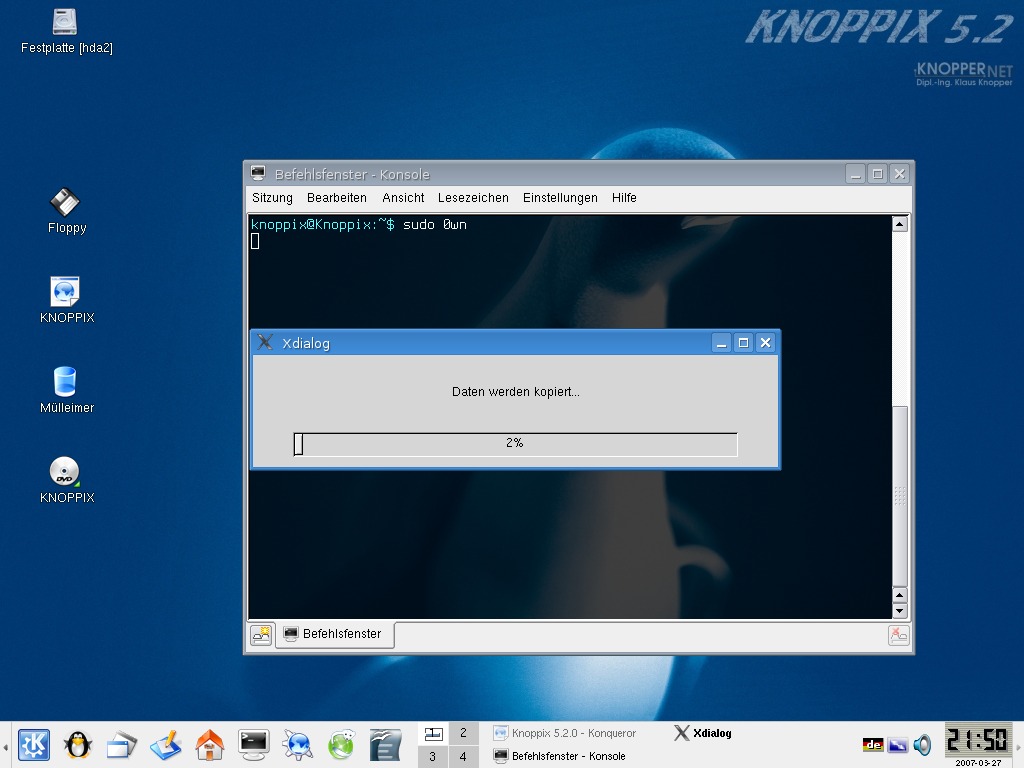Image resolution: width=1024 pixels, height=768 pixels.
Task: Open the KDE K menu button
Action: (x=33, y=744)
